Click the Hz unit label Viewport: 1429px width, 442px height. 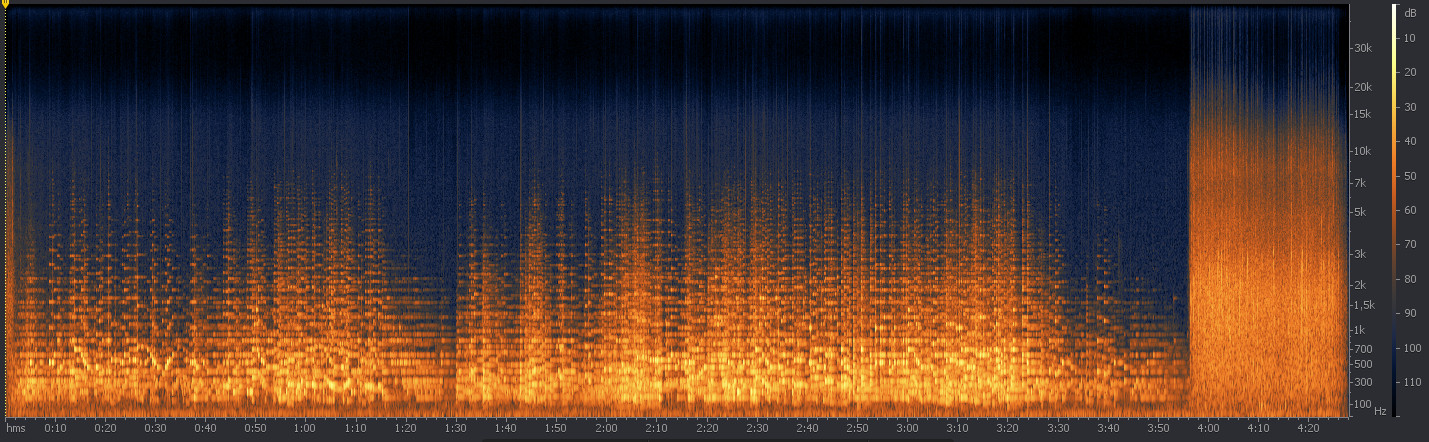tap(1380, 411)
